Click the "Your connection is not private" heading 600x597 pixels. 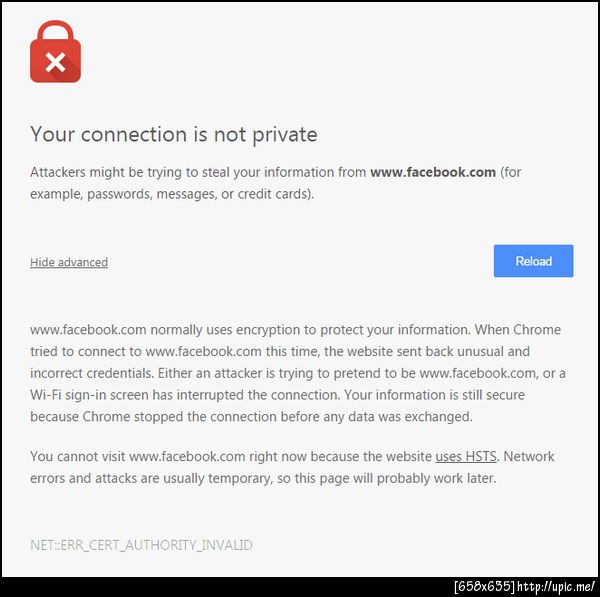point(173,134)
